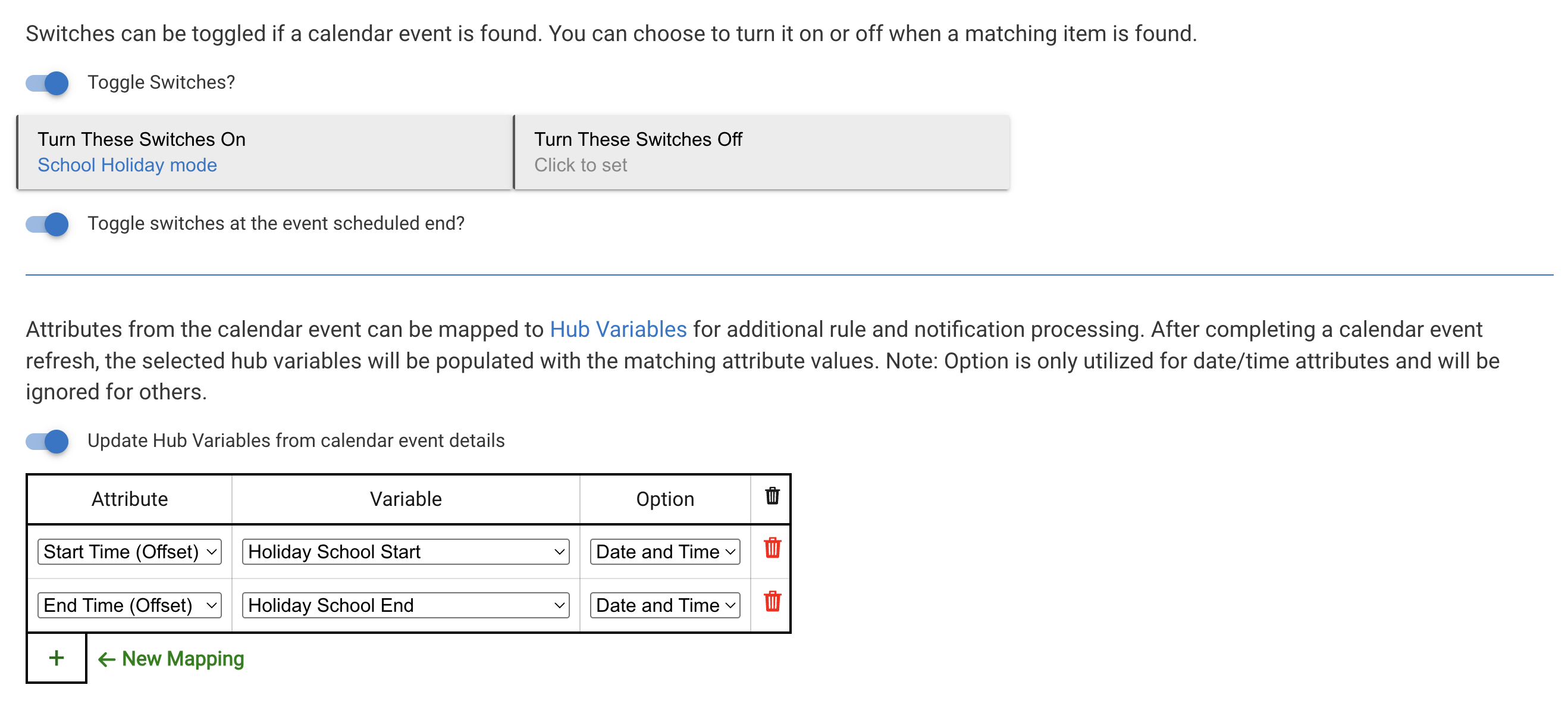Disable the Toggle Switches option
The width and height of the screenshot is (1568, 713).
coord(48,83)
